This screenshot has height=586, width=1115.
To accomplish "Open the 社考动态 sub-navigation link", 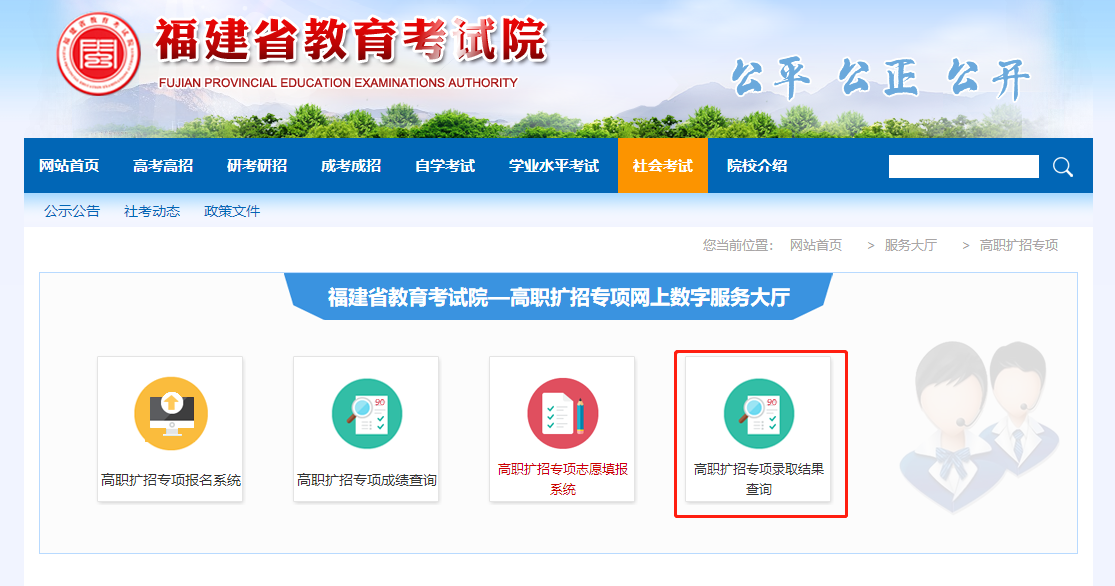I will click(x=152, y=211).
